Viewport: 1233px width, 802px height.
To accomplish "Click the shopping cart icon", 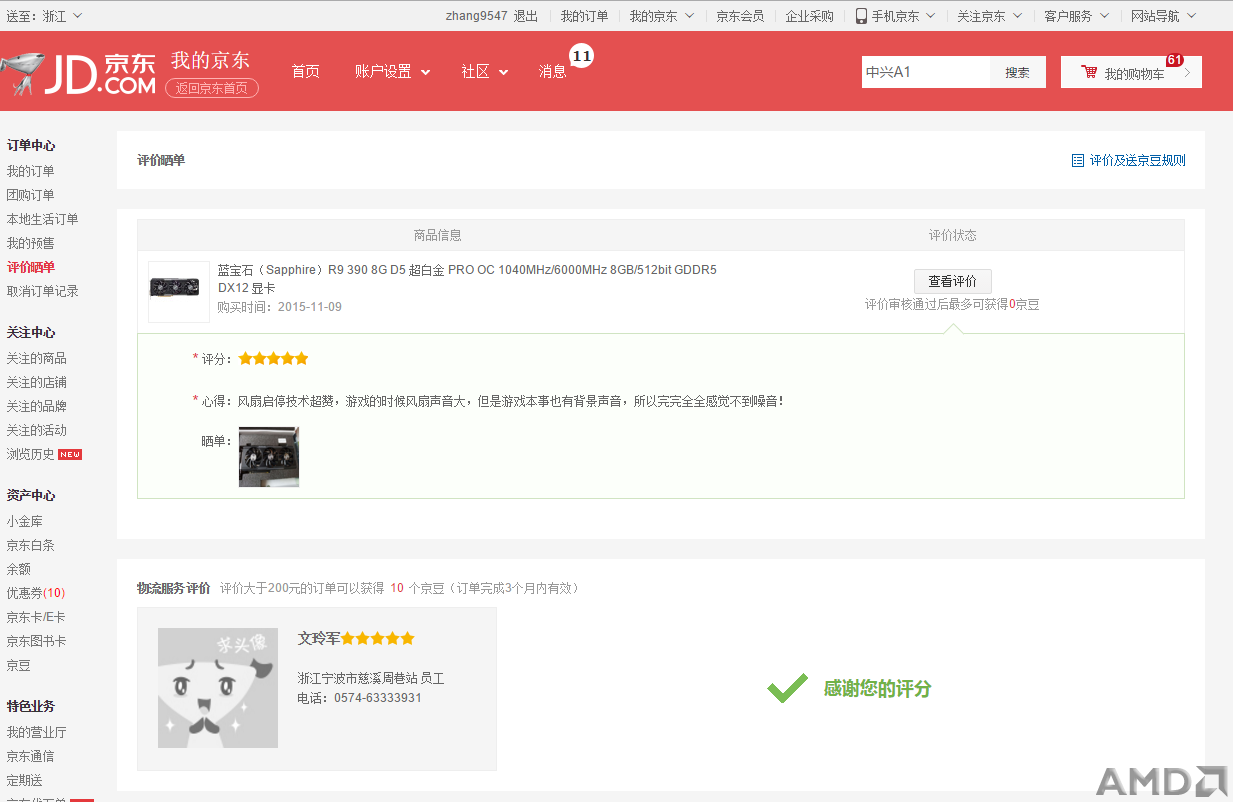I will tap(1089, 72).
